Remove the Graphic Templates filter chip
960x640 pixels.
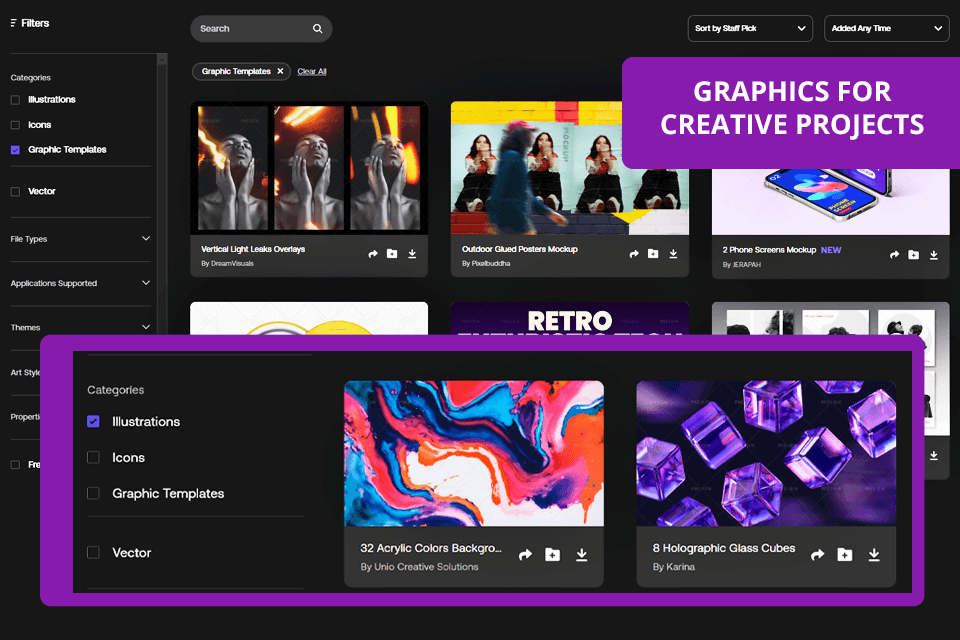pos(280,71)
